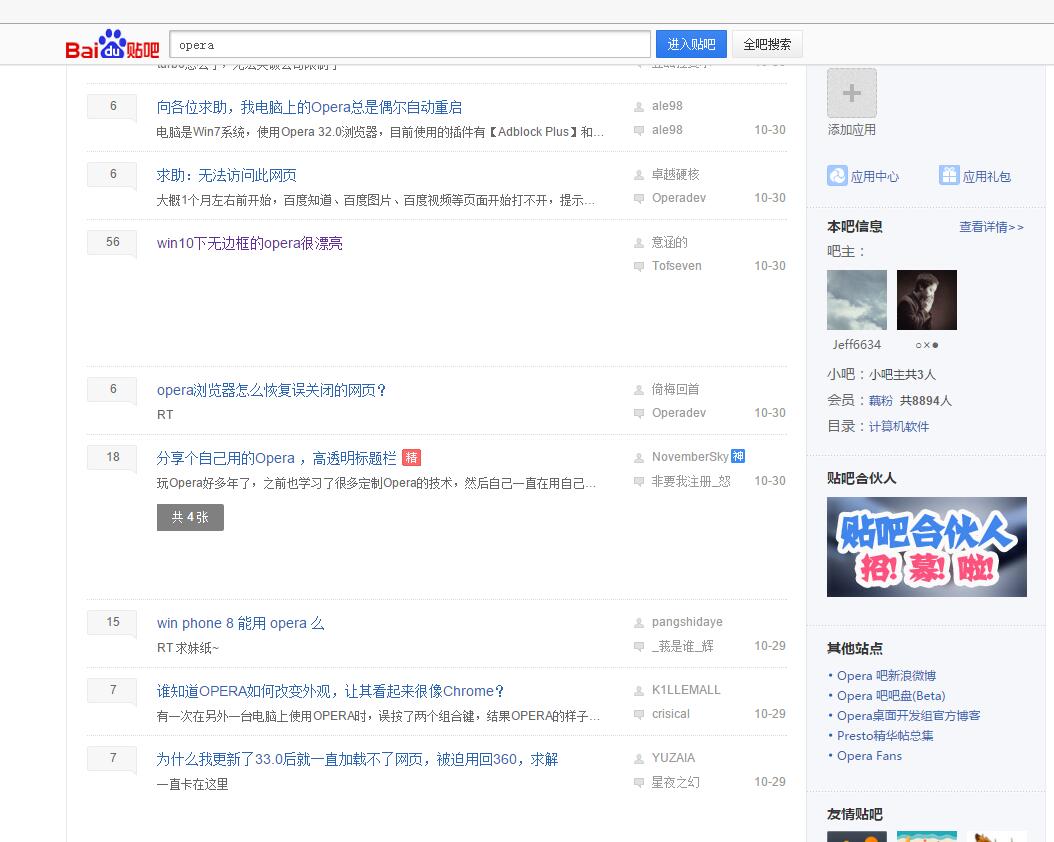The image size is (1054, 842).
Task: Click the last replier crisical
Action: tap(670, 714)
